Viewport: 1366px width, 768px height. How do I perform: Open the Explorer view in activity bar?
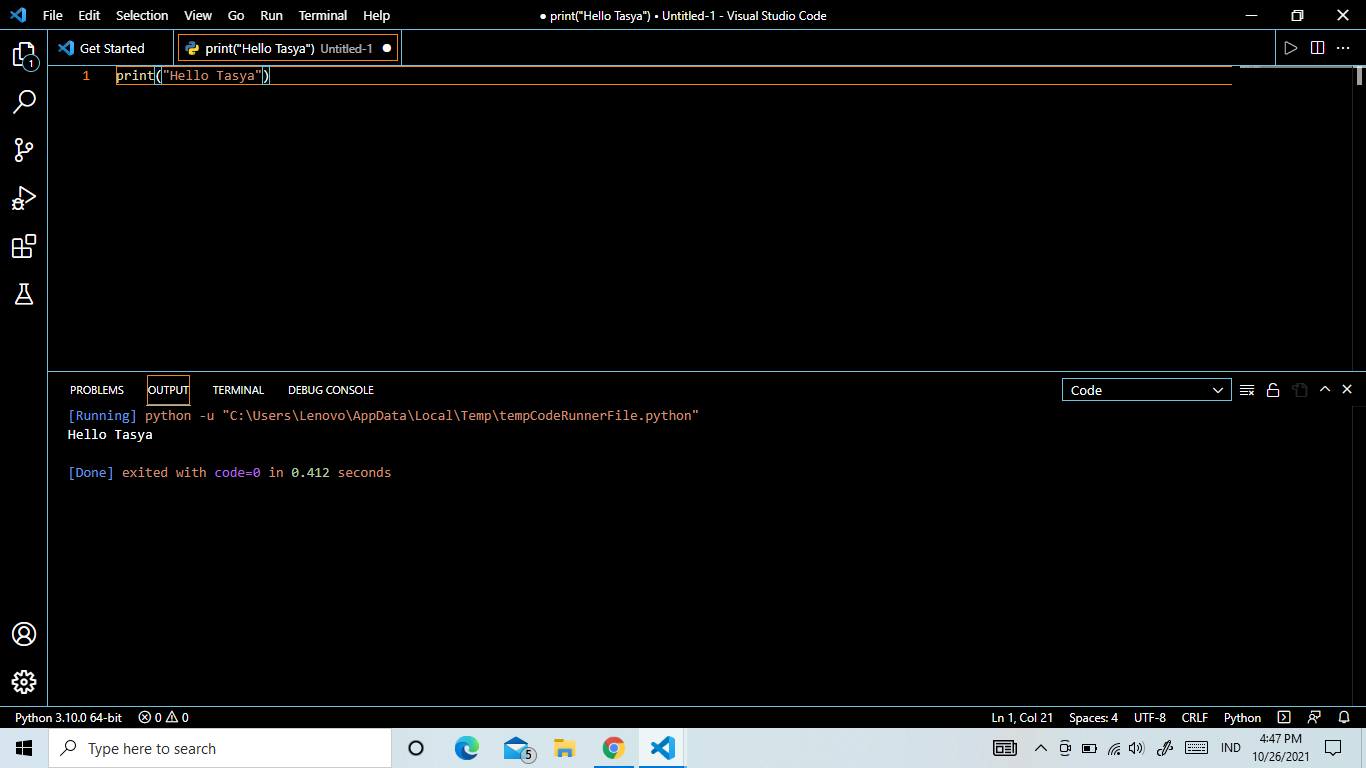point(24,55)
